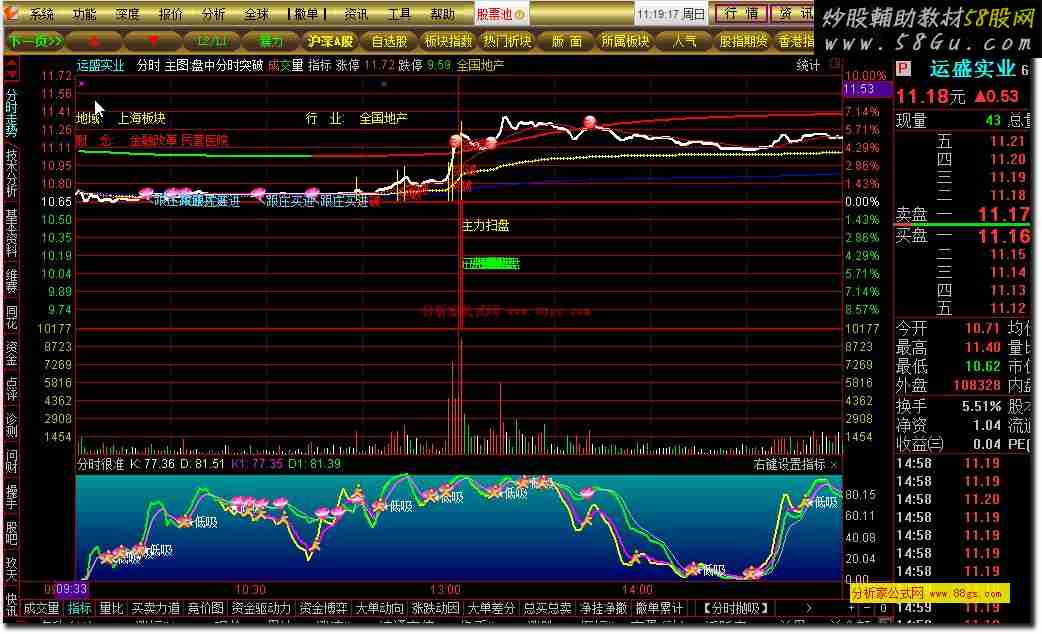Screen dimensions: 1042x634
Task: Open the 自选股 list
Action: click(389, 41)
